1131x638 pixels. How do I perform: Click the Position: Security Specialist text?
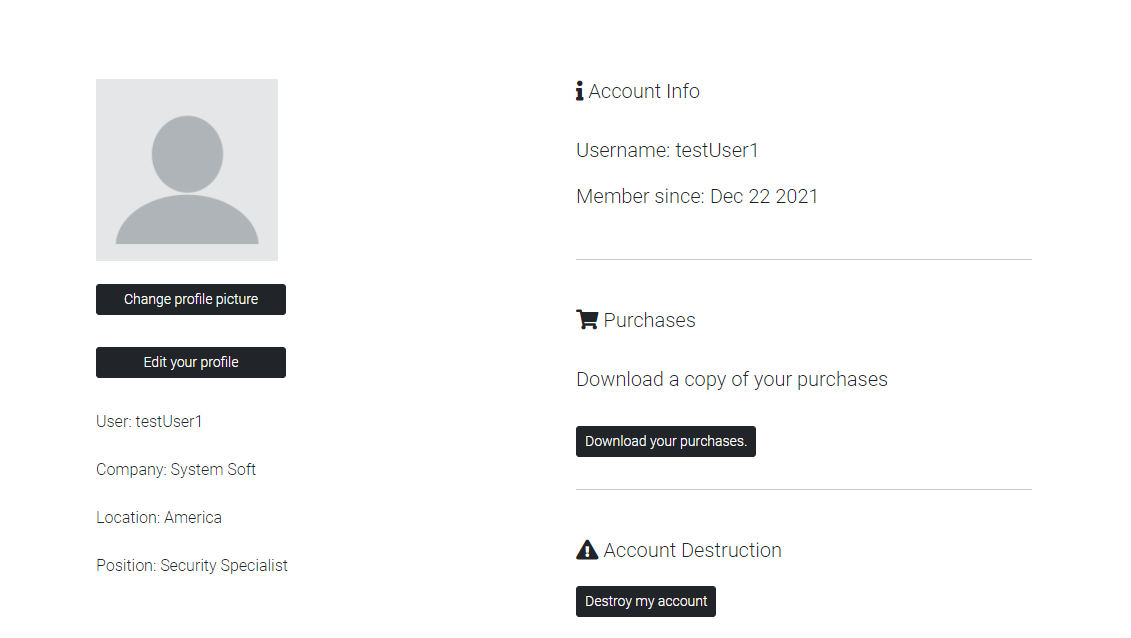pos(192,565)
